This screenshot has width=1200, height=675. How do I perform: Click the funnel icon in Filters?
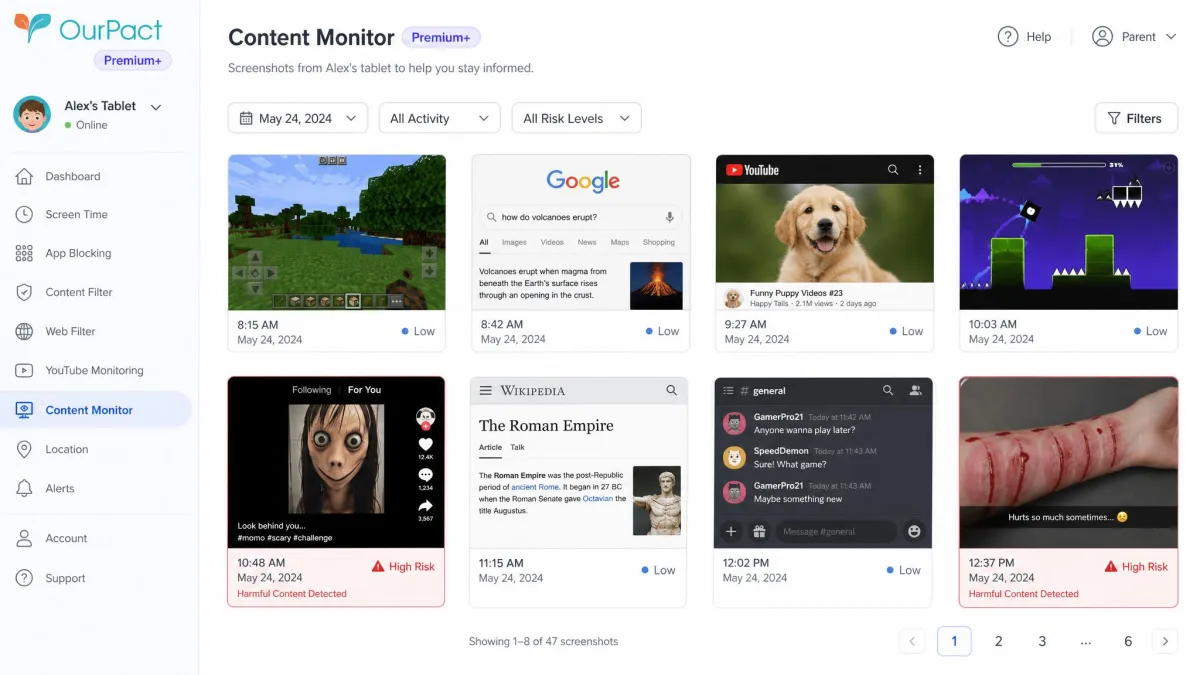click(x=1113, y=118)
